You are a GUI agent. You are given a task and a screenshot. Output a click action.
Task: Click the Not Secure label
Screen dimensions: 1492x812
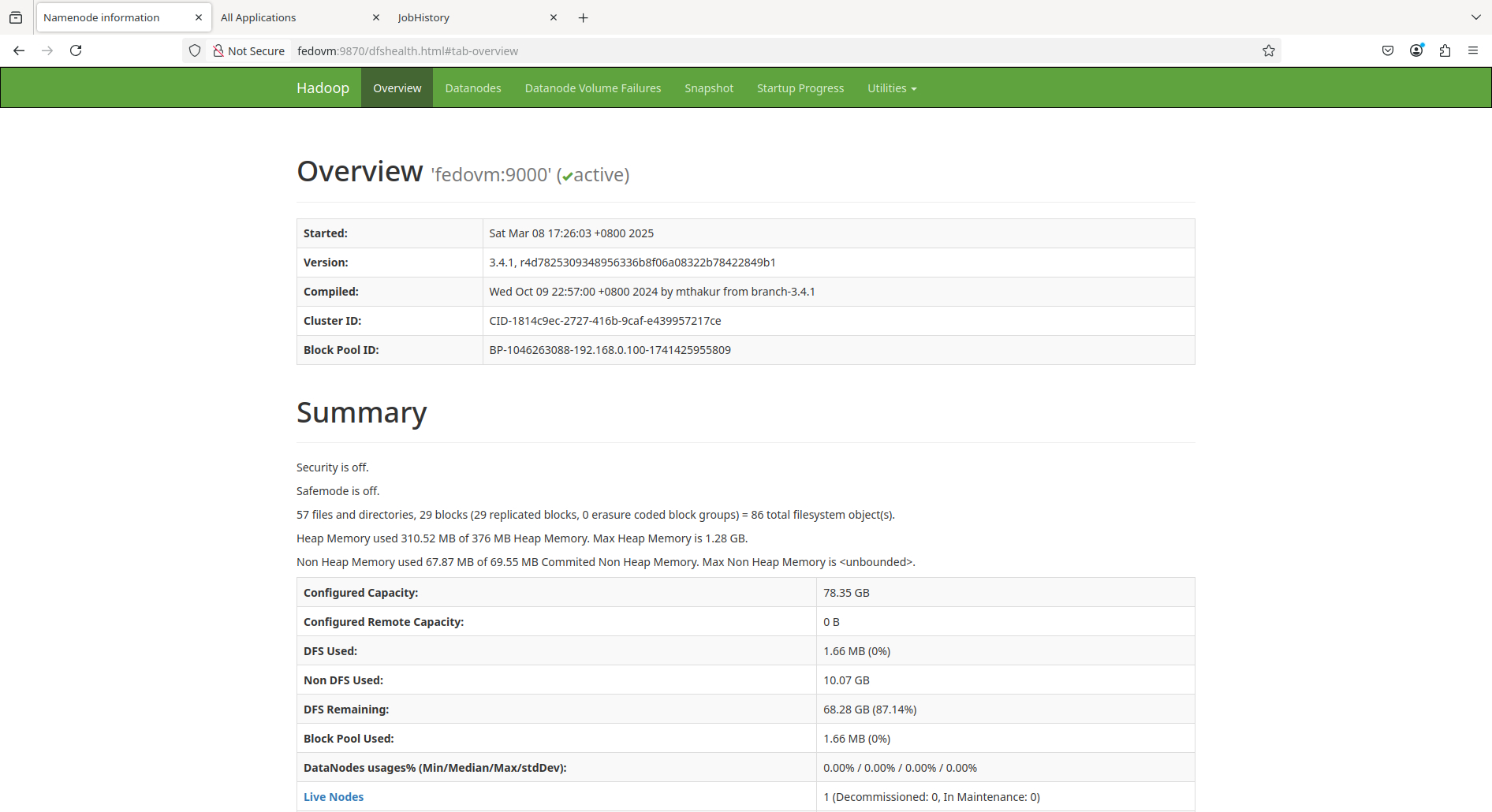coord(256,50)
